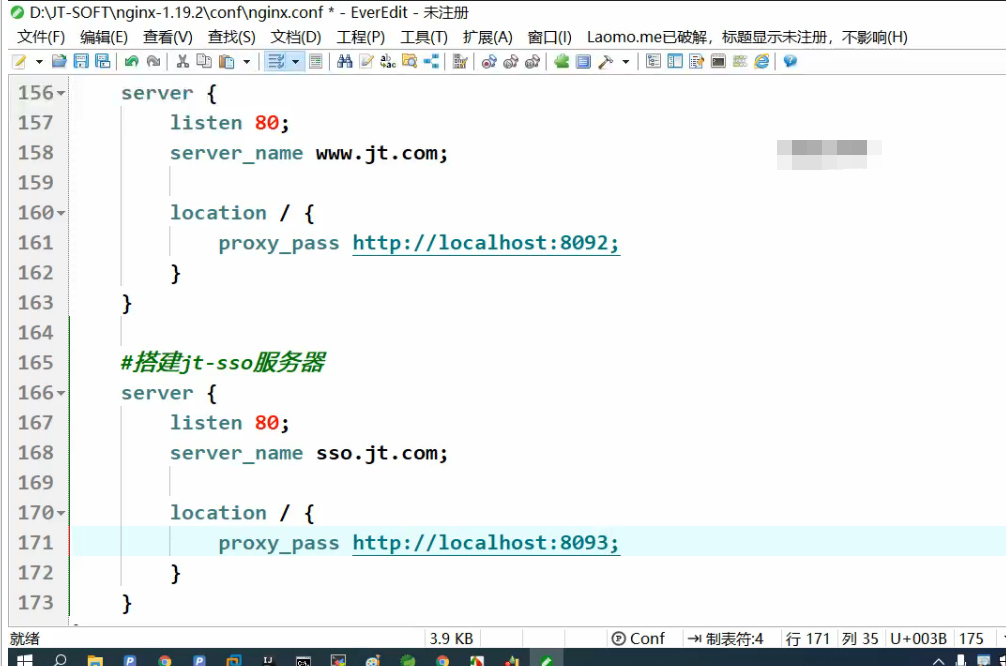Save the file with the floppy icon
This screenshot has width=1006, height=666.
point(81,62)
